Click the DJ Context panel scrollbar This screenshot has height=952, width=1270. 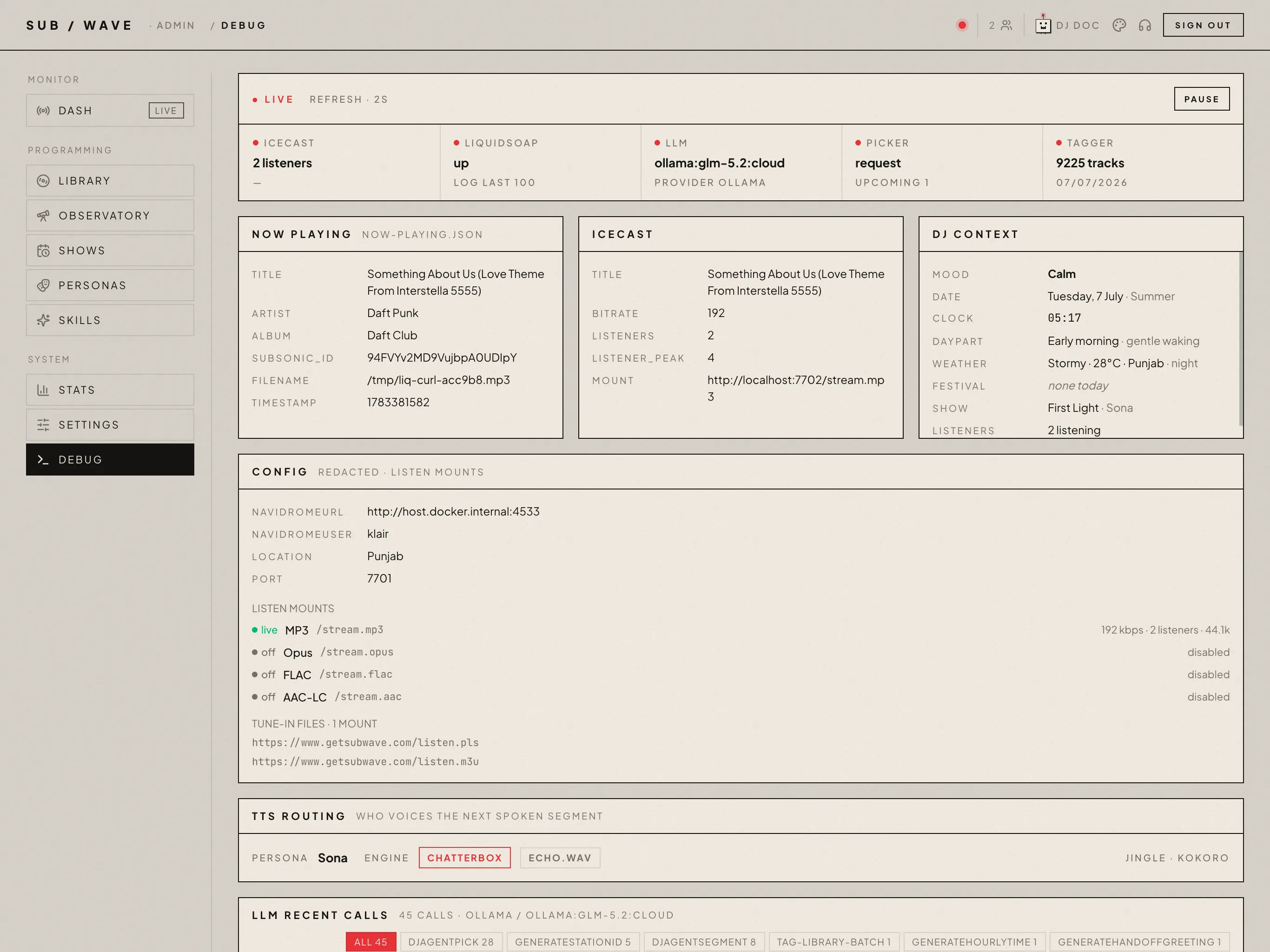pyautogui.click(x=1241, y=339)
